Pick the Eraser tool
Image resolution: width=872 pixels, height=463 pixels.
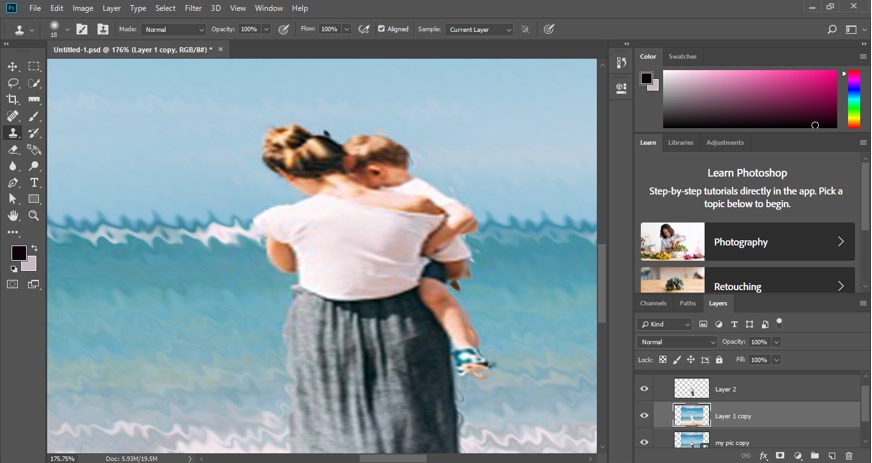click(x=13, y=149)
